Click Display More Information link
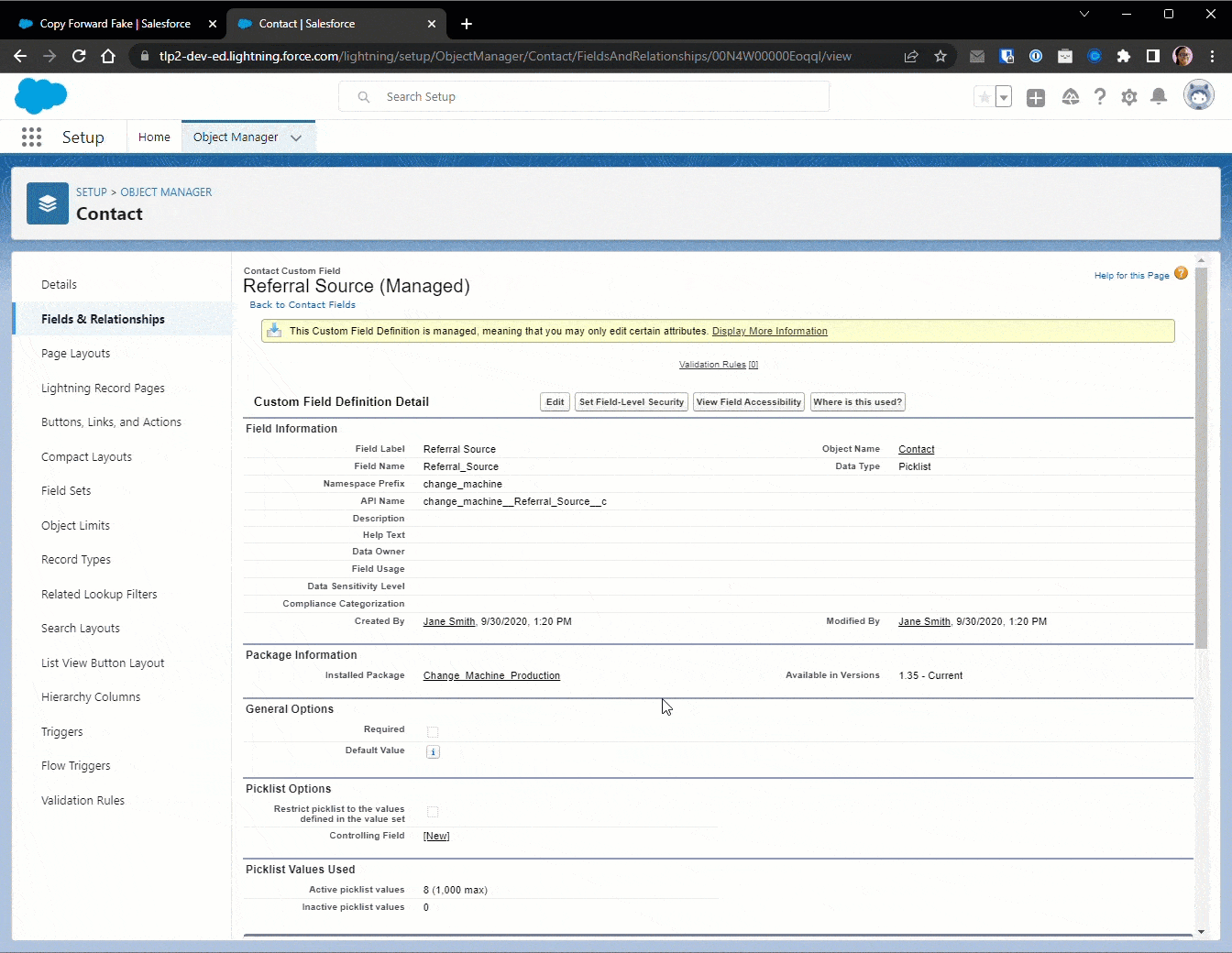The image size is (1232, 953). coord(770,331)
